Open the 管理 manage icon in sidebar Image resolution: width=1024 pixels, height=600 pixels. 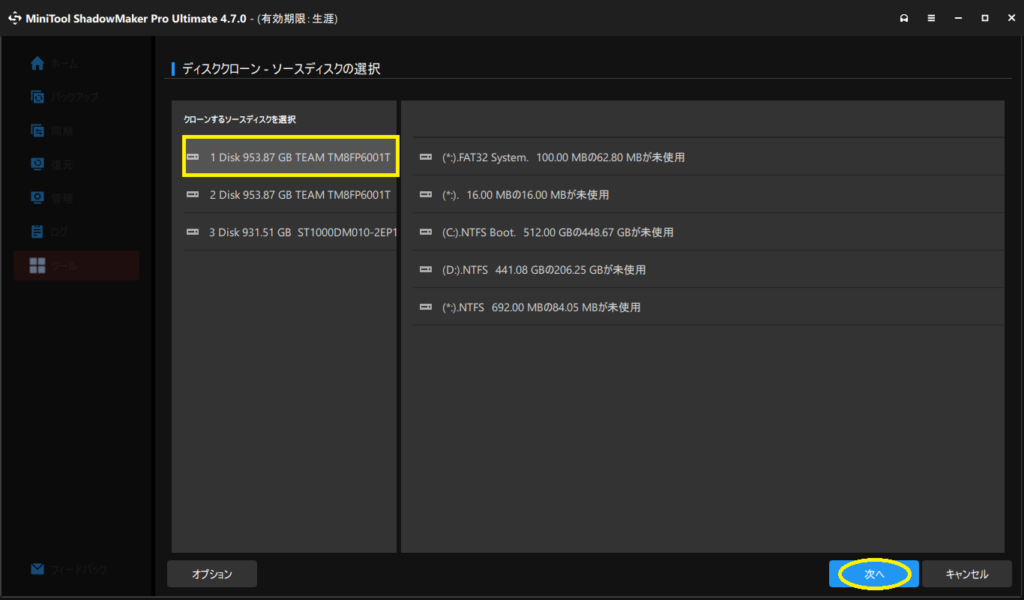pos(37,198)
